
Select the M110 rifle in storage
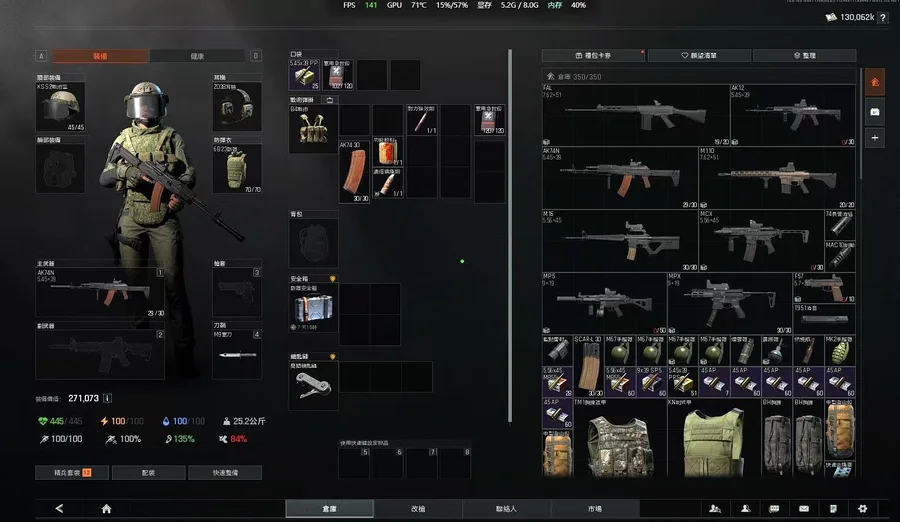(x=777, y=178)
